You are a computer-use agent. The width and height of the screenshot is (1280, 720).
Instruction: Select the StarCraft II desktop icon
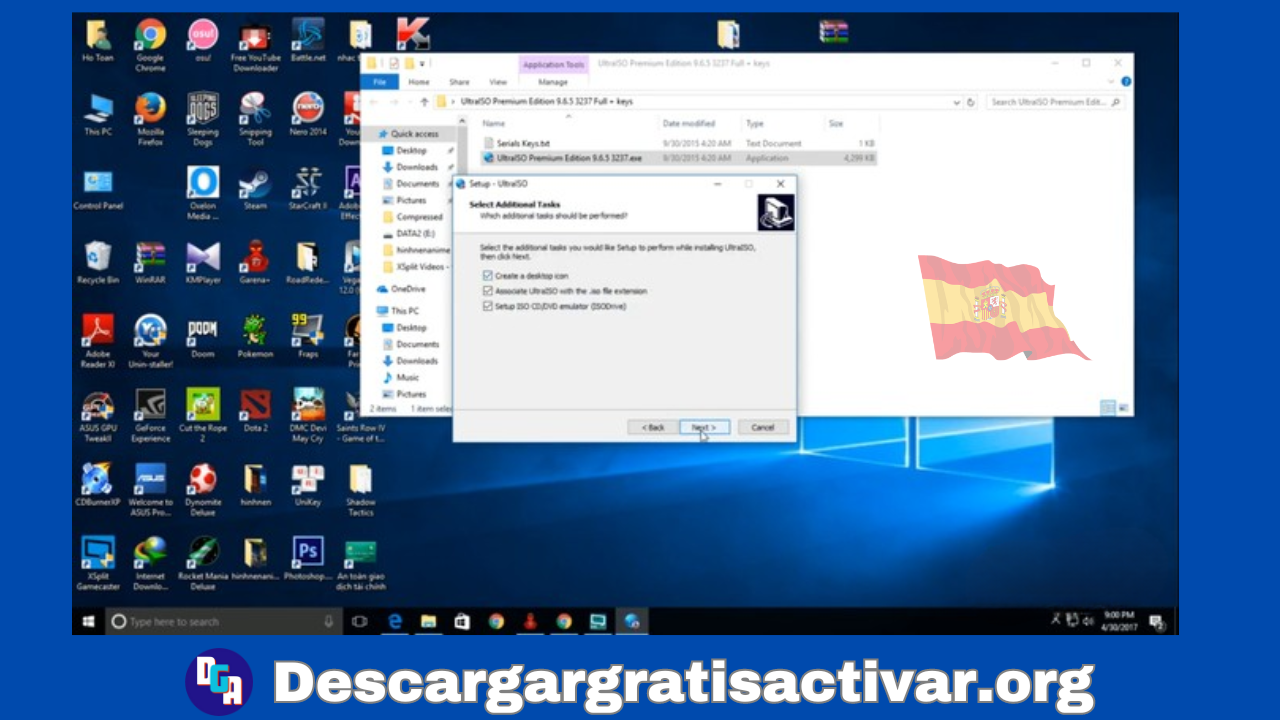tap(307, 188)
